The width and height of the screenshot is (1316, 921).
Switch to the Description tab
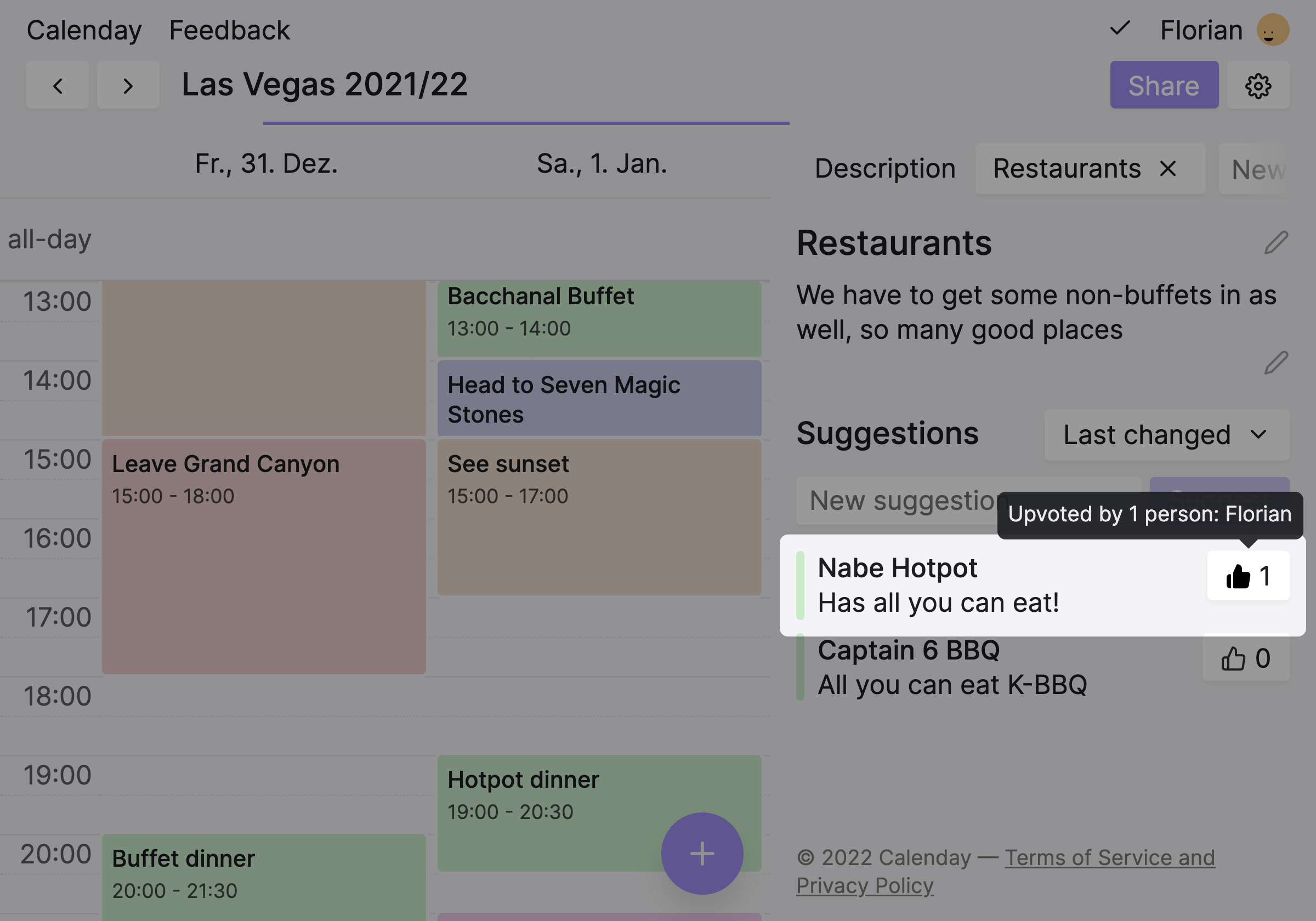[x=884, y=168]
